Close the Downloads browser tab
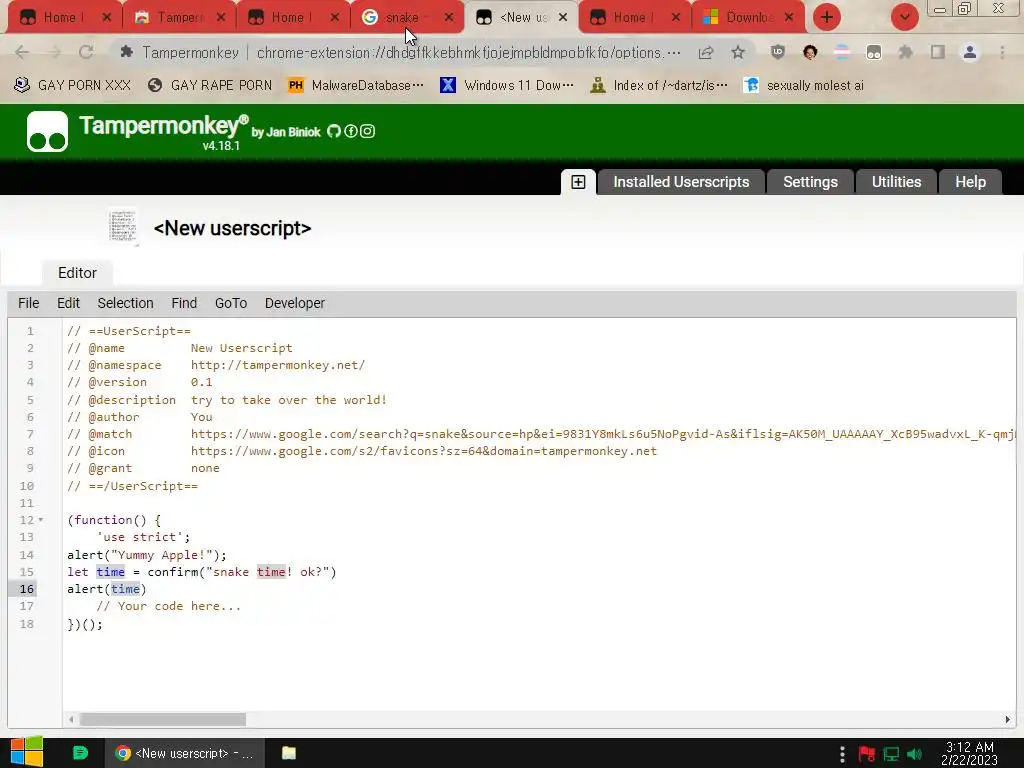 click(x=789, y=18)
